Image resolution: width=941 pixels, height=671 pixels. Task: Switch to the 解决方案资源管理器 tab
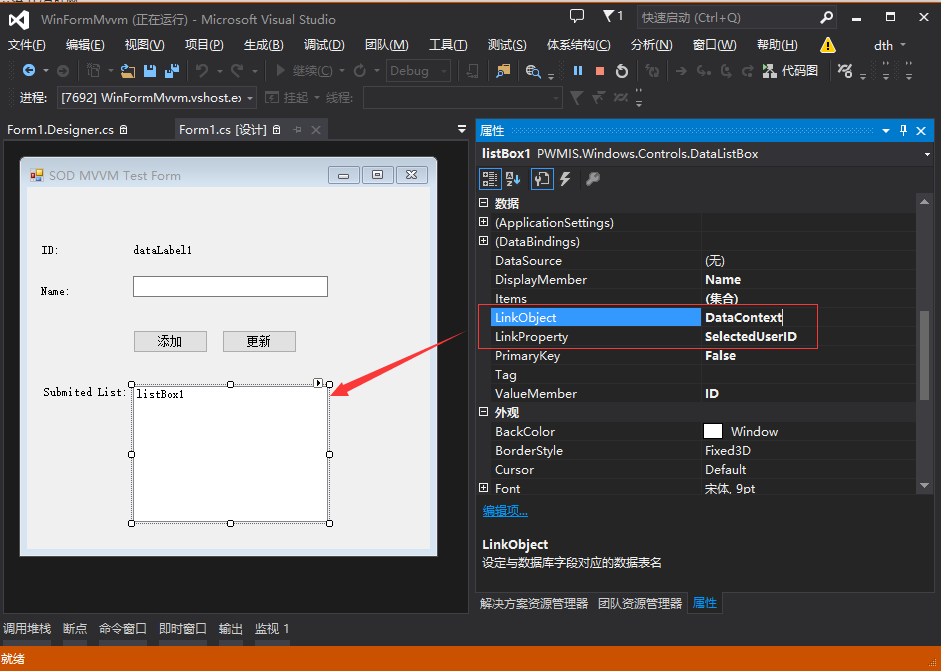click(534, 603)
